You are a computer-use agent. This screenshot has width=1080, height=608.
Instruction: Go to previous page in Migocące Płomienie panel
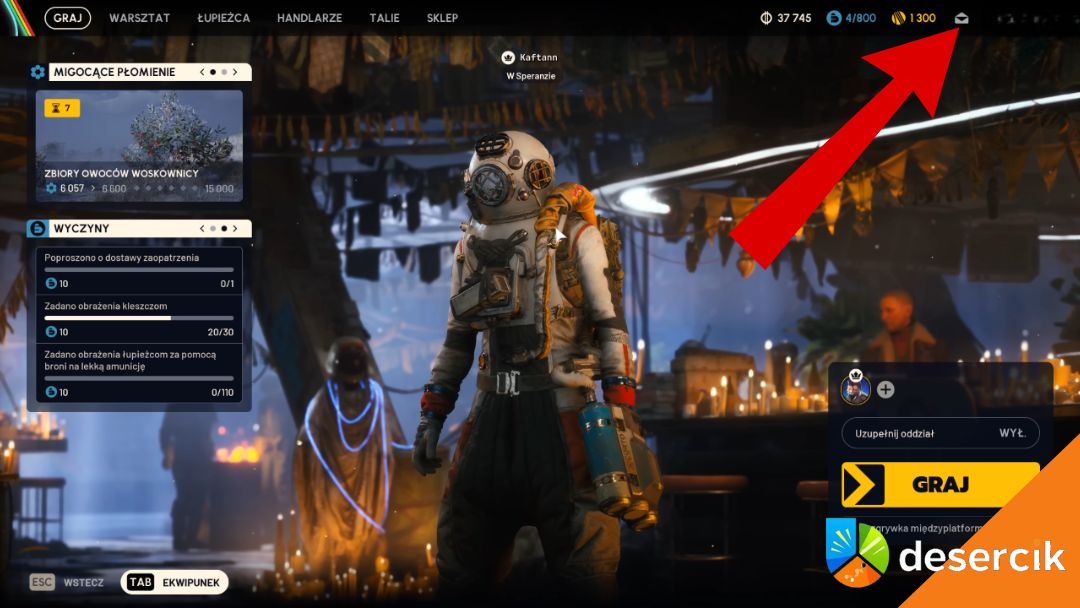pos(202,72)
